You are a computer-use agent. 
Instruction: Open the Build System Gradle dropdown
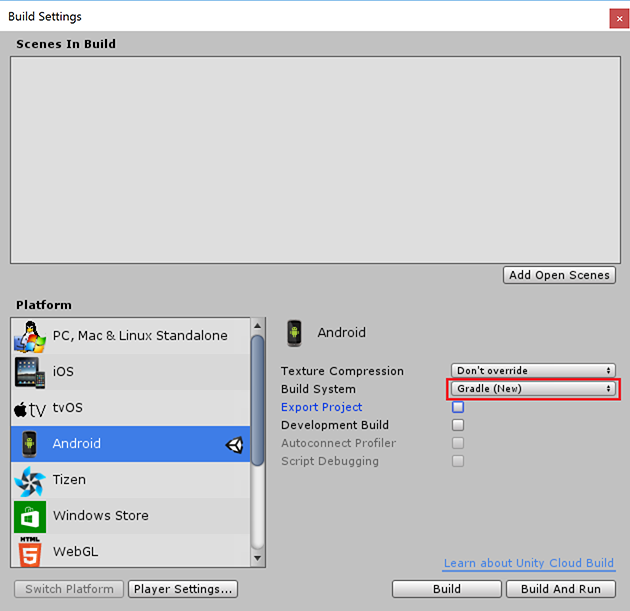(533, 389)
